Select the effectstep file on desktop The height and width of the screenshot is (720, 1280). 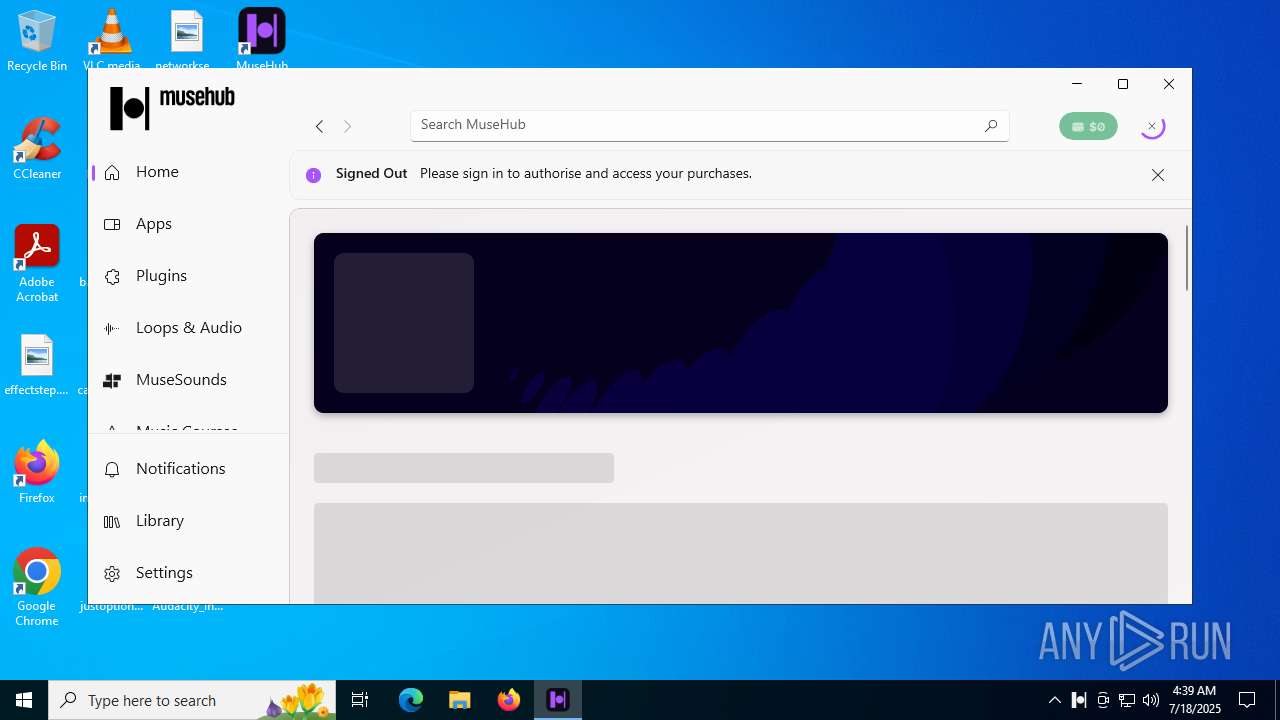(37, 365)
